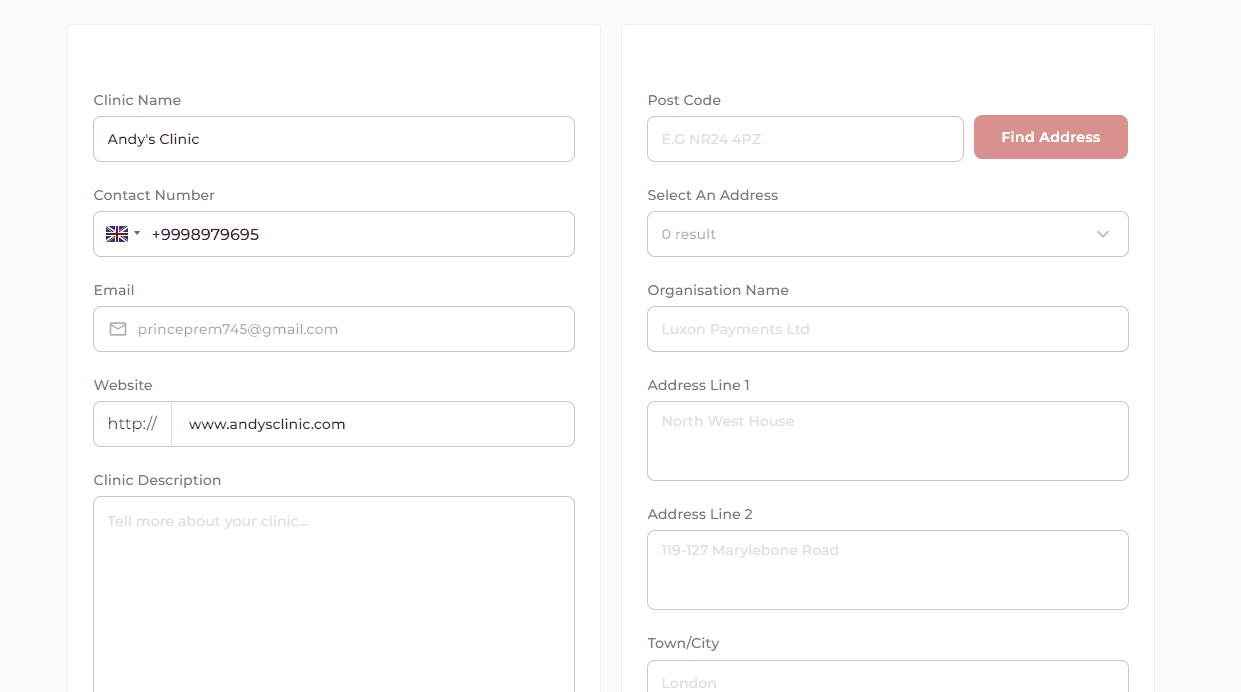Screen dimensions: 1241x692
Task: Expand the Select An Address dropdown
Action: [870, 234]
